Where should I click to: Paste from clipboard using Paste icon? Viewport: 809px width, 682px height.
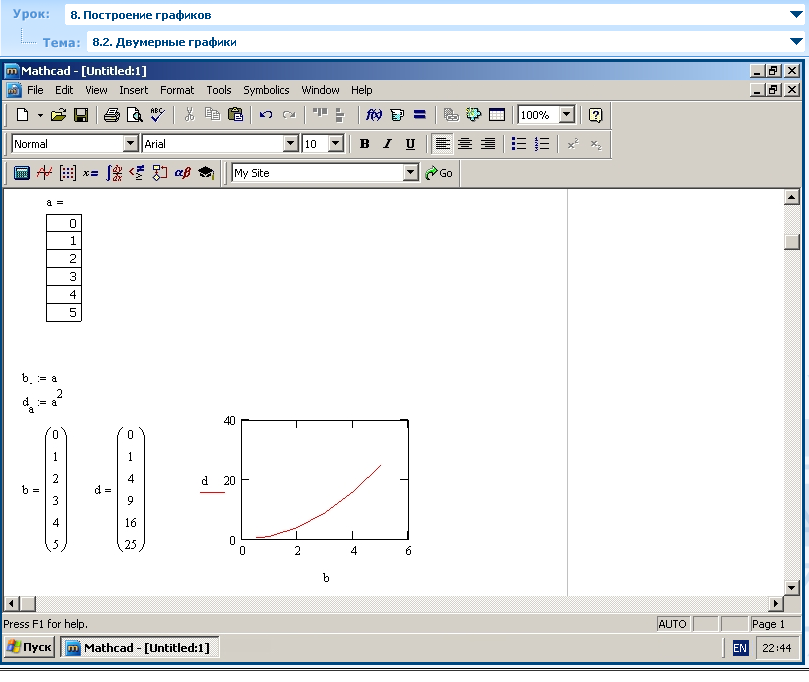tap(235, 115)
